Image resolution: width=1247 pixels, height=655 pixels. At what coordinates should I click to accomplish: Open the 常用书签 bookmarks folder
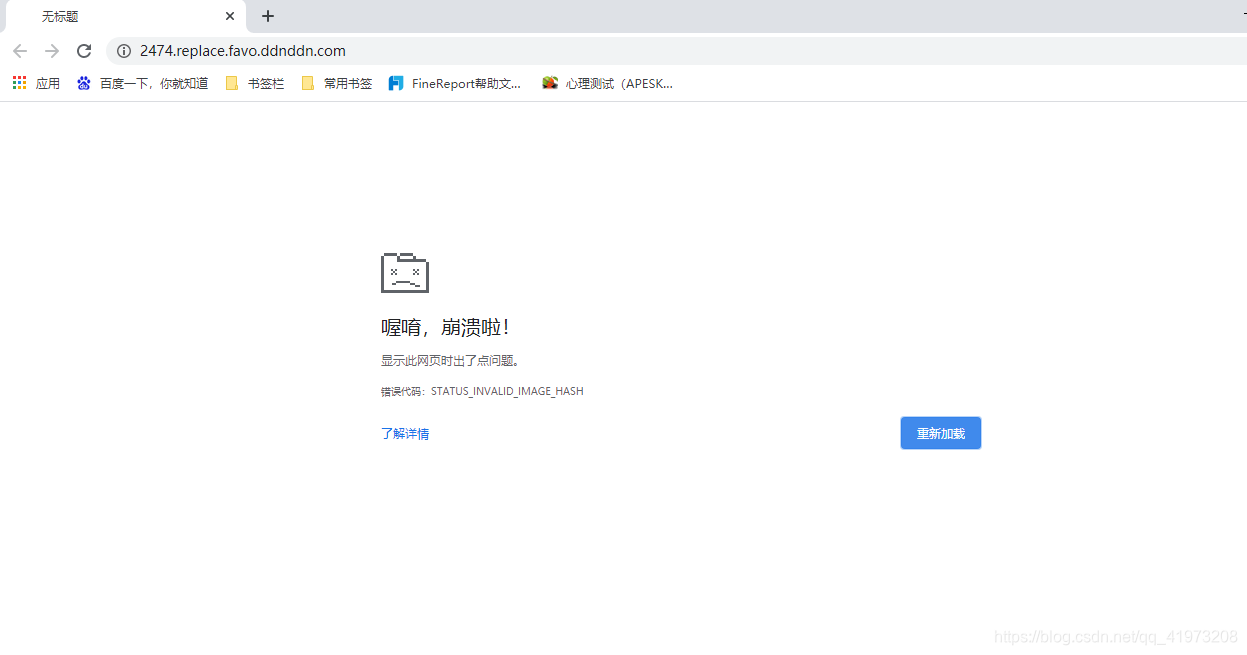(x=335, y=83)
